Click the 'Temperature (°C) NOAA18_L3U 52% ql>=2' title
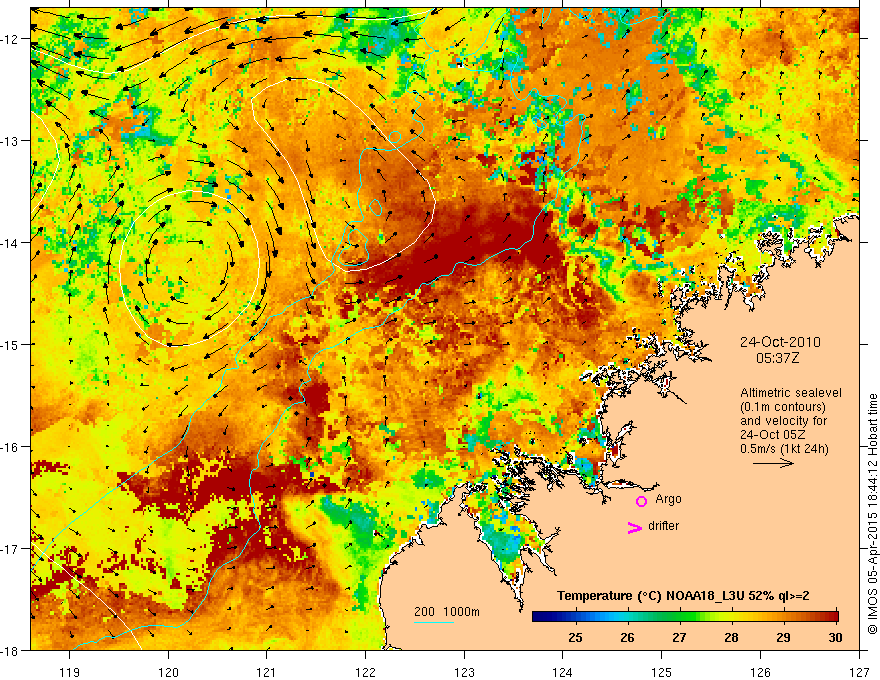The height and width of the screenshot is (680, 880). 683,596
